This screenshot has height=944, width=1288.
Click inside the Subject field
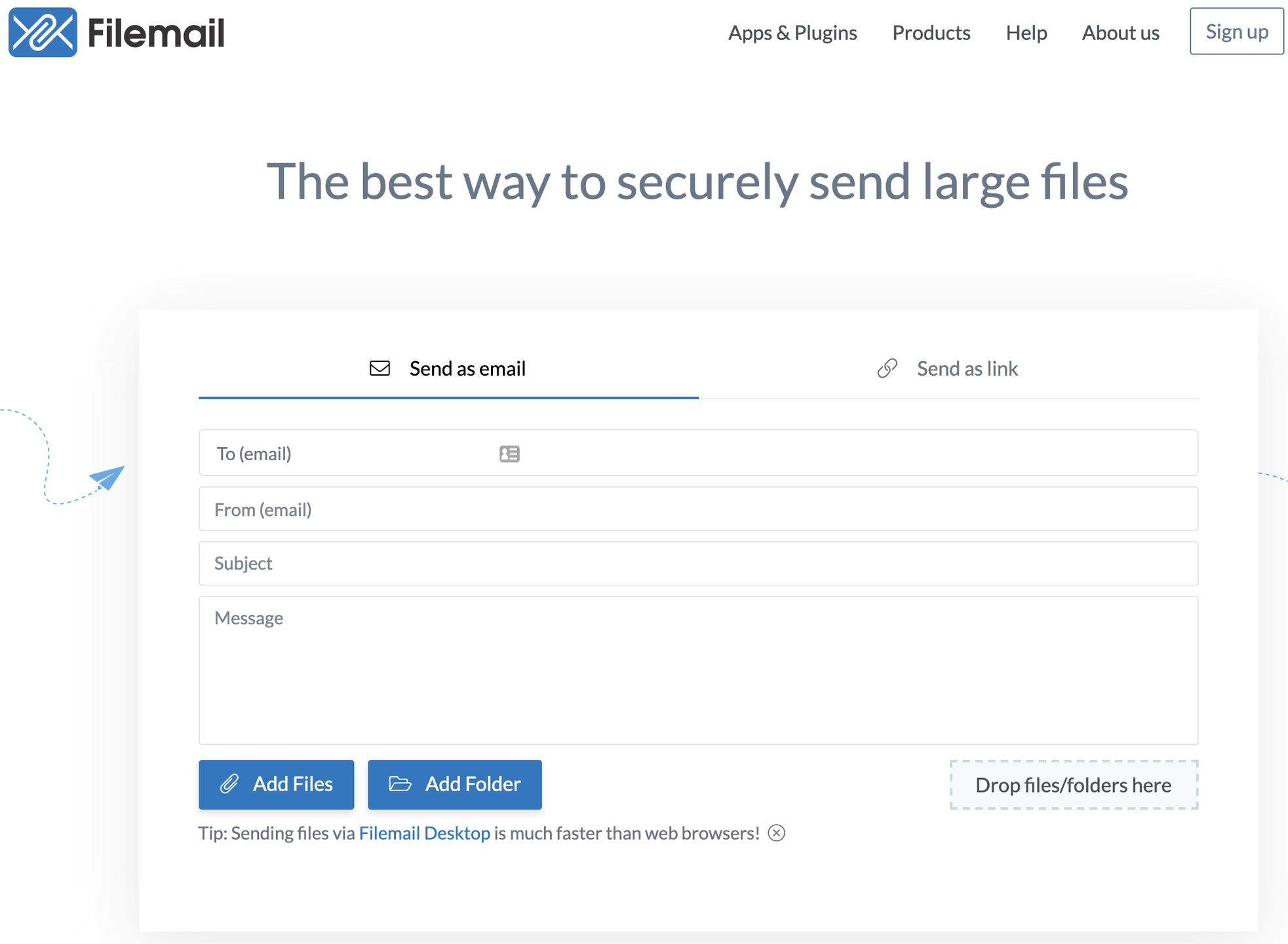tap(698, 563)
